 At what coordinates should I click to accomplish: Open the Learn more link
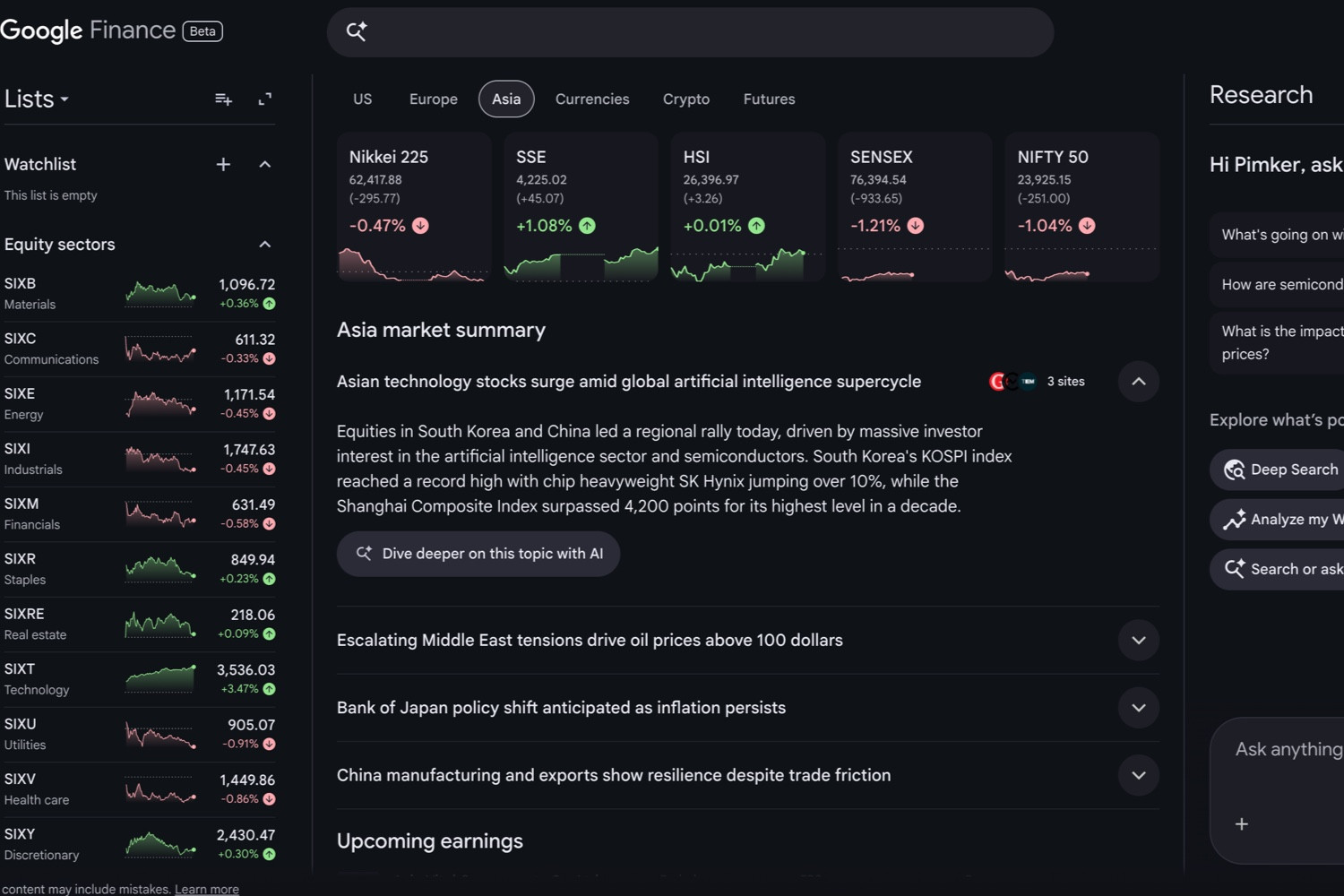(207, 889)
